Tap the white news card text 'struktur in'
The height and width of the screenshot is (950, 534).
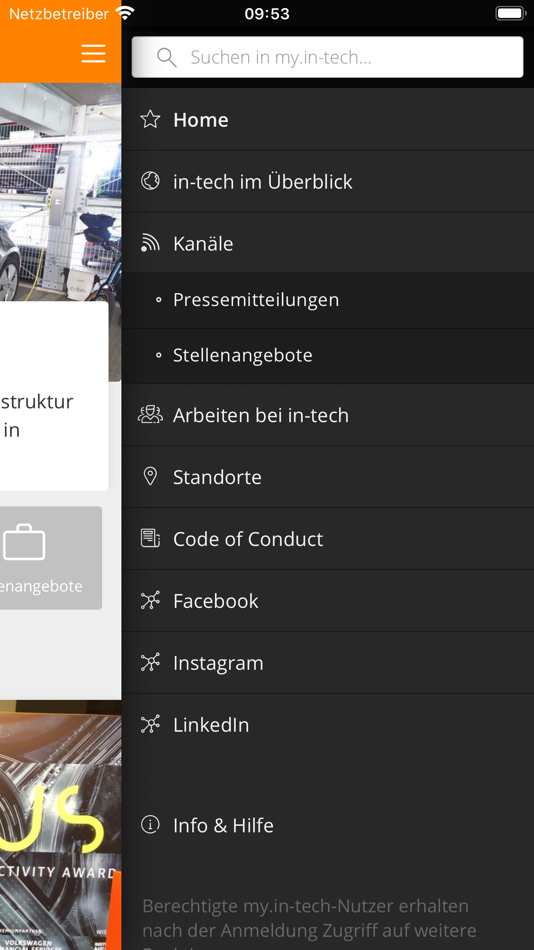tap(37, 416)
